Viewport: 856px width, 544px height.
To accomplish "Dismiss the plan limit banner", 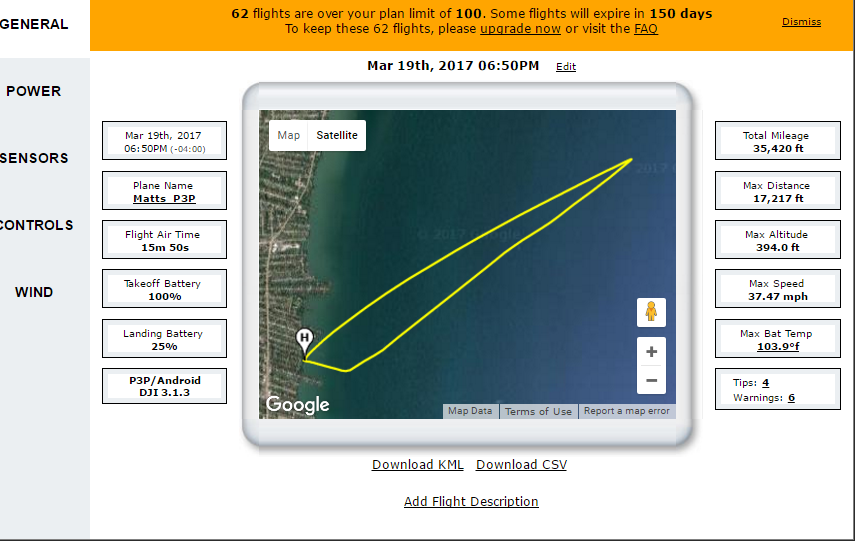I will (801, 22).
